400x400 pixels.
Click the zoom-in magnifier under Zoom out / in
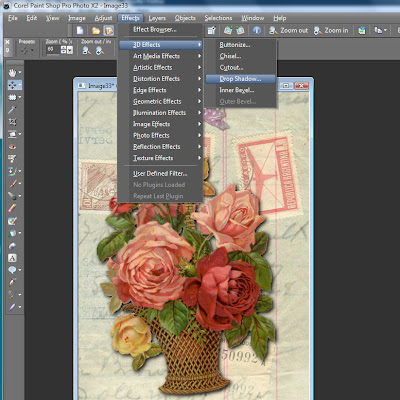tap(99, 51)
